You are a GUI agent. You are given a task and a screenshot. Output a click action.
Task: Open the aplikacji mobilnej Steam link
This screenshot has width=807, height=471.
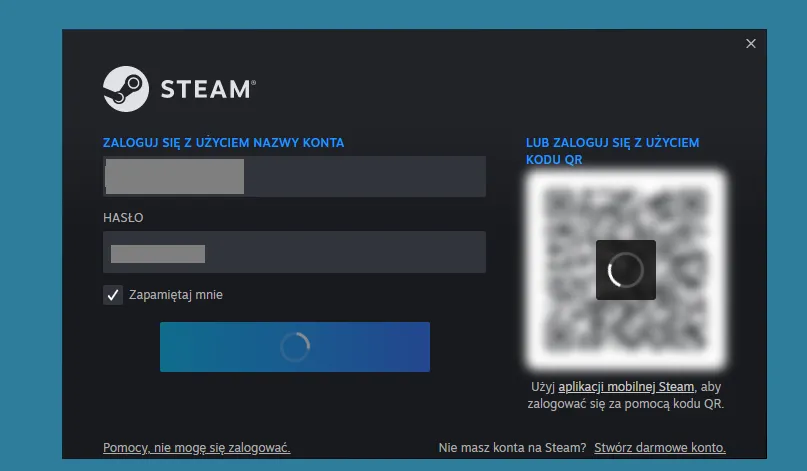pos(626,387)
